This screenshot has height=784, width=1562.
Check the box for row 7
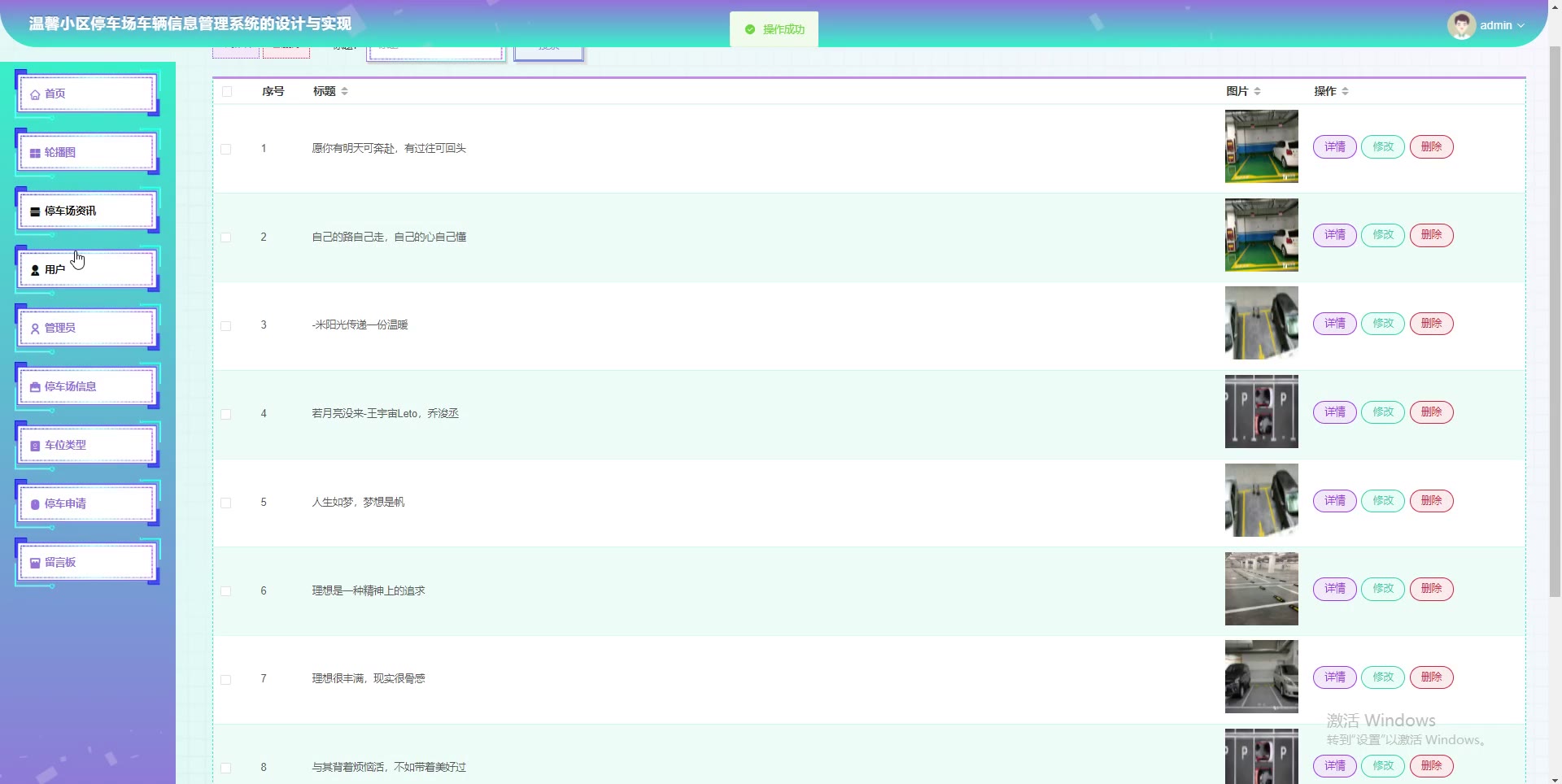pyautogui.click(x=226, y=679)
